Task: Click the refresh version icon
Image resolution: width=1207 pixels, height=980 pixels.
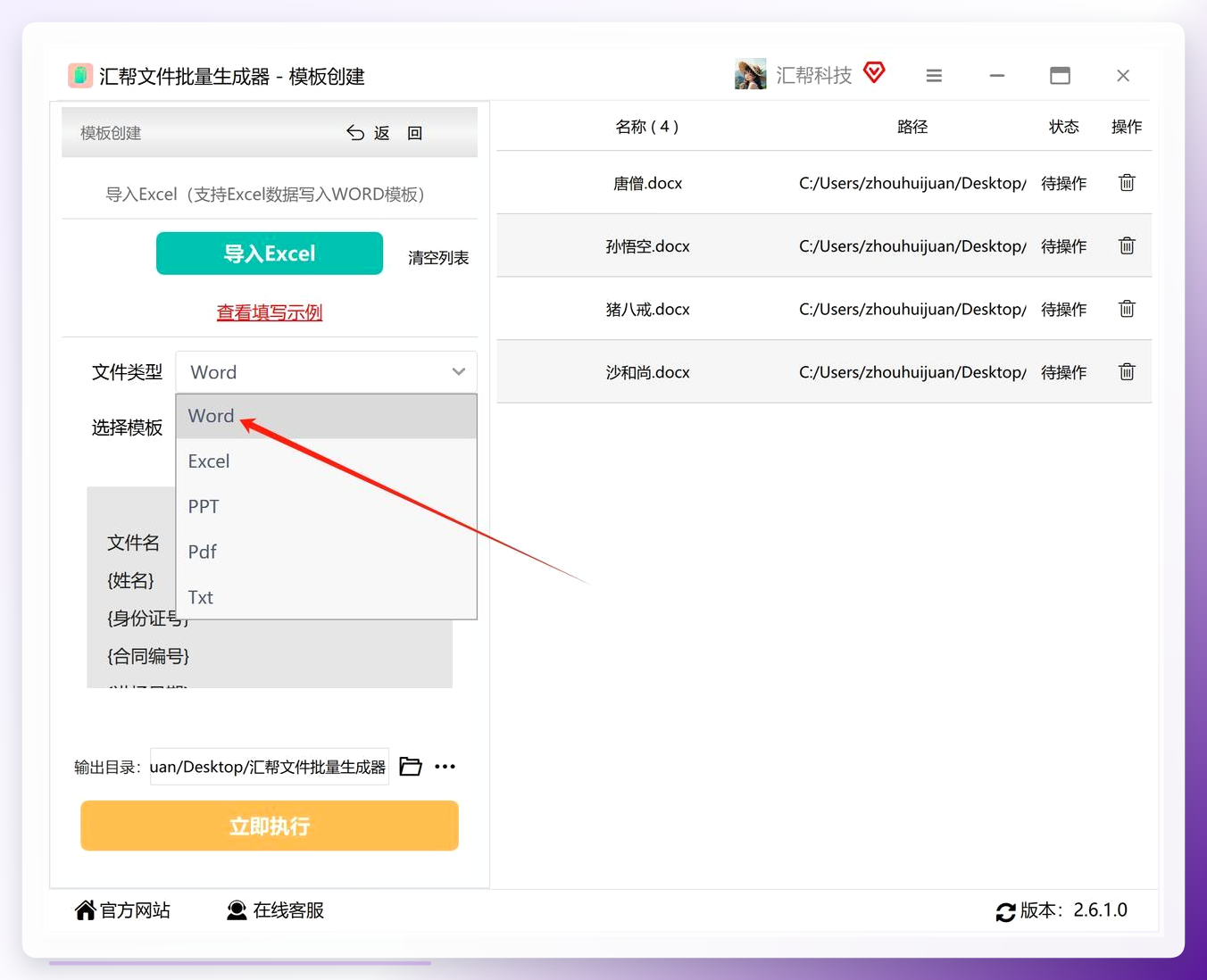Action: pyautogui.click(x=1006, y=911)
